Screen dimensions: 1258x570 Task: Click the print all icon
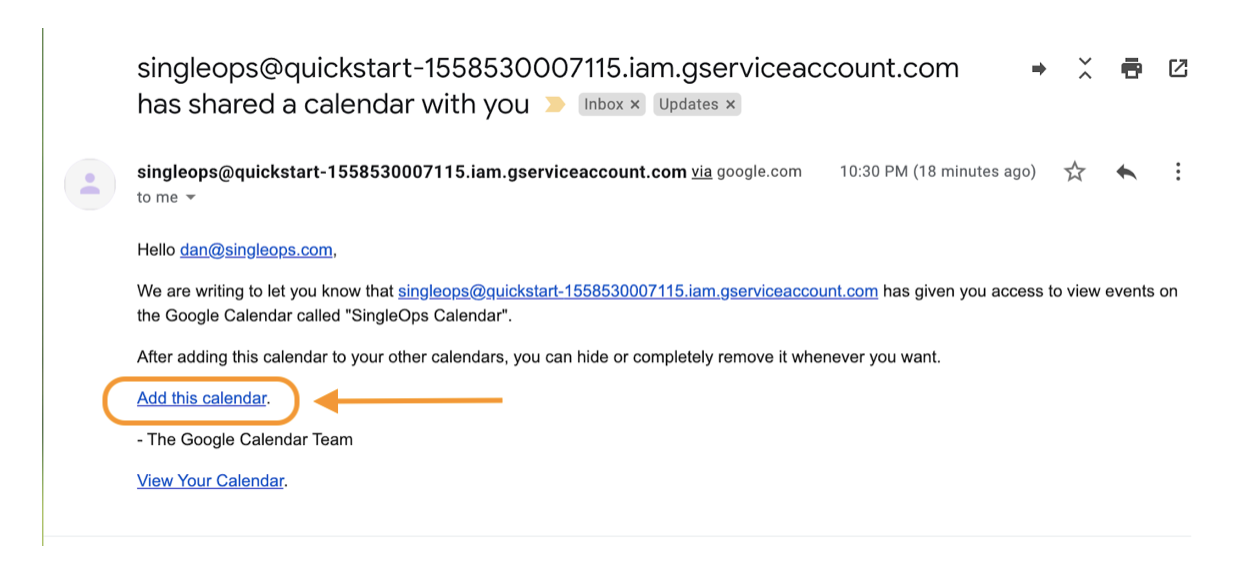(1132, 69)
